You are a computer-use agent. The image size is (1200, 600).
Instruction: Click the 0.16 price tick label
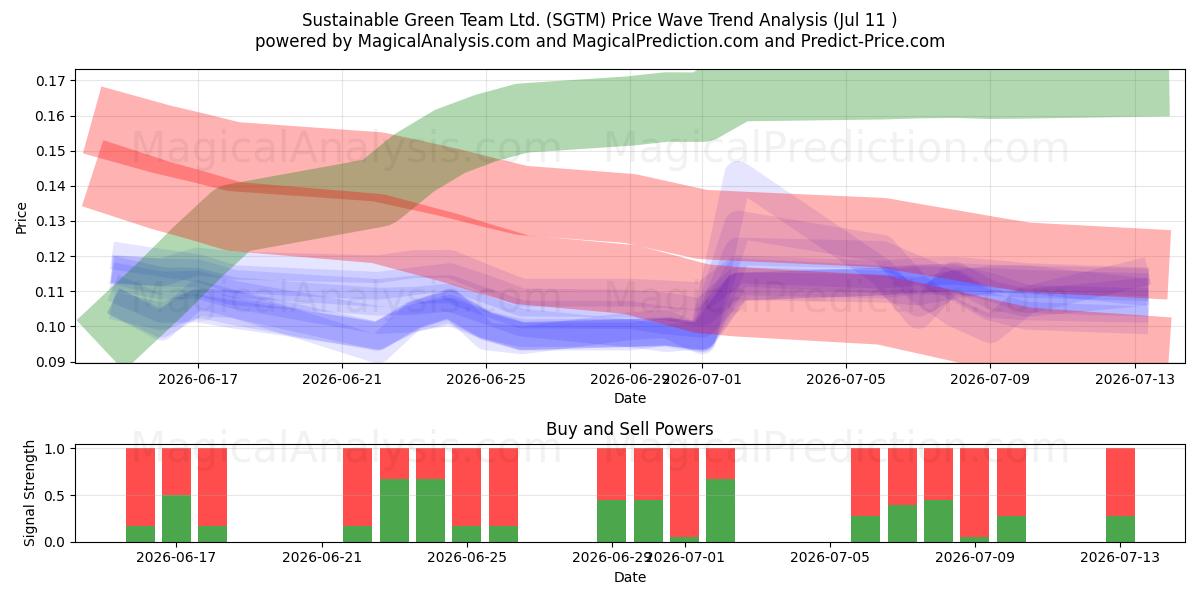52,116
